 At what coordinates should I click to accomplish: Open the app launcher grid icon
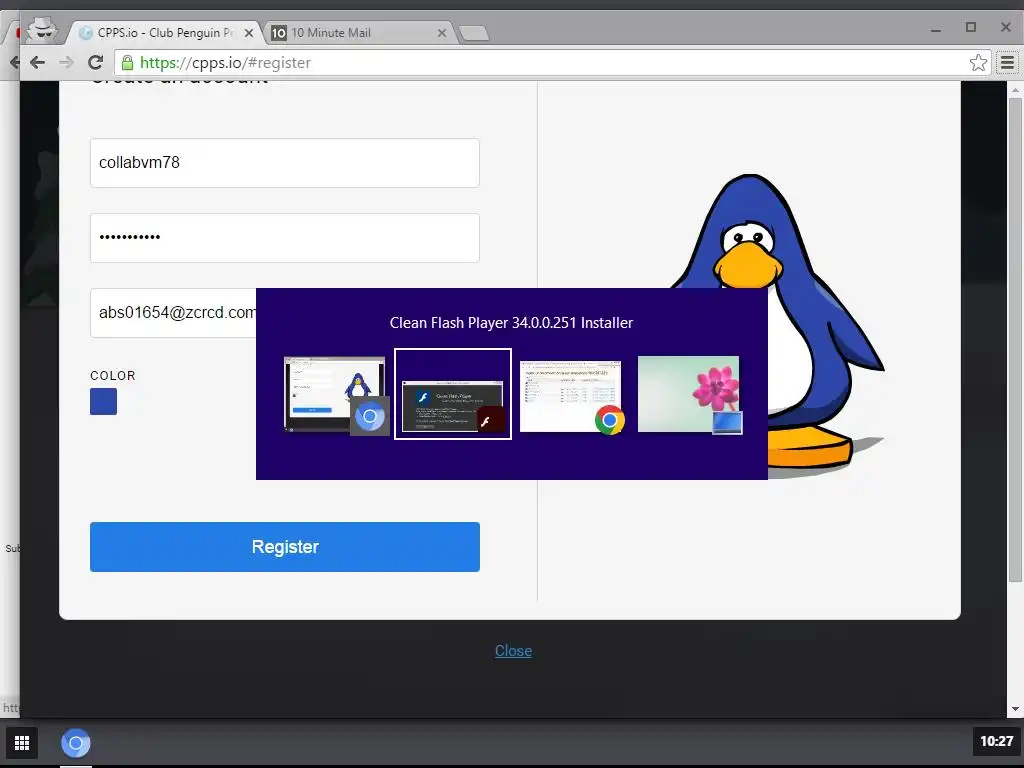coord(22,743)
